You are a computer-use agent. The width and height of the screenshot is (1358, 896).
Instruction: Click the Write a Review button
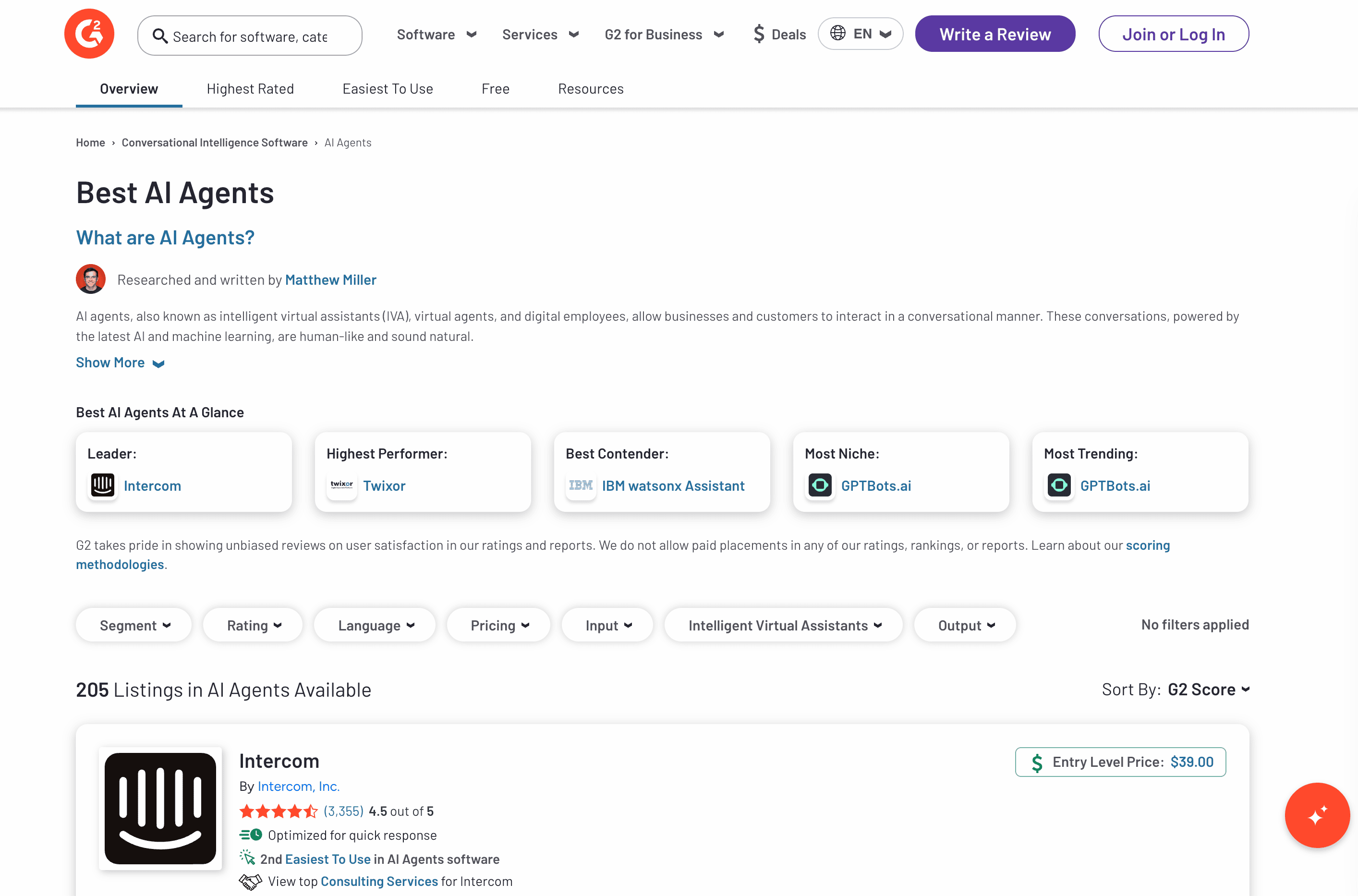coord(994,34)
